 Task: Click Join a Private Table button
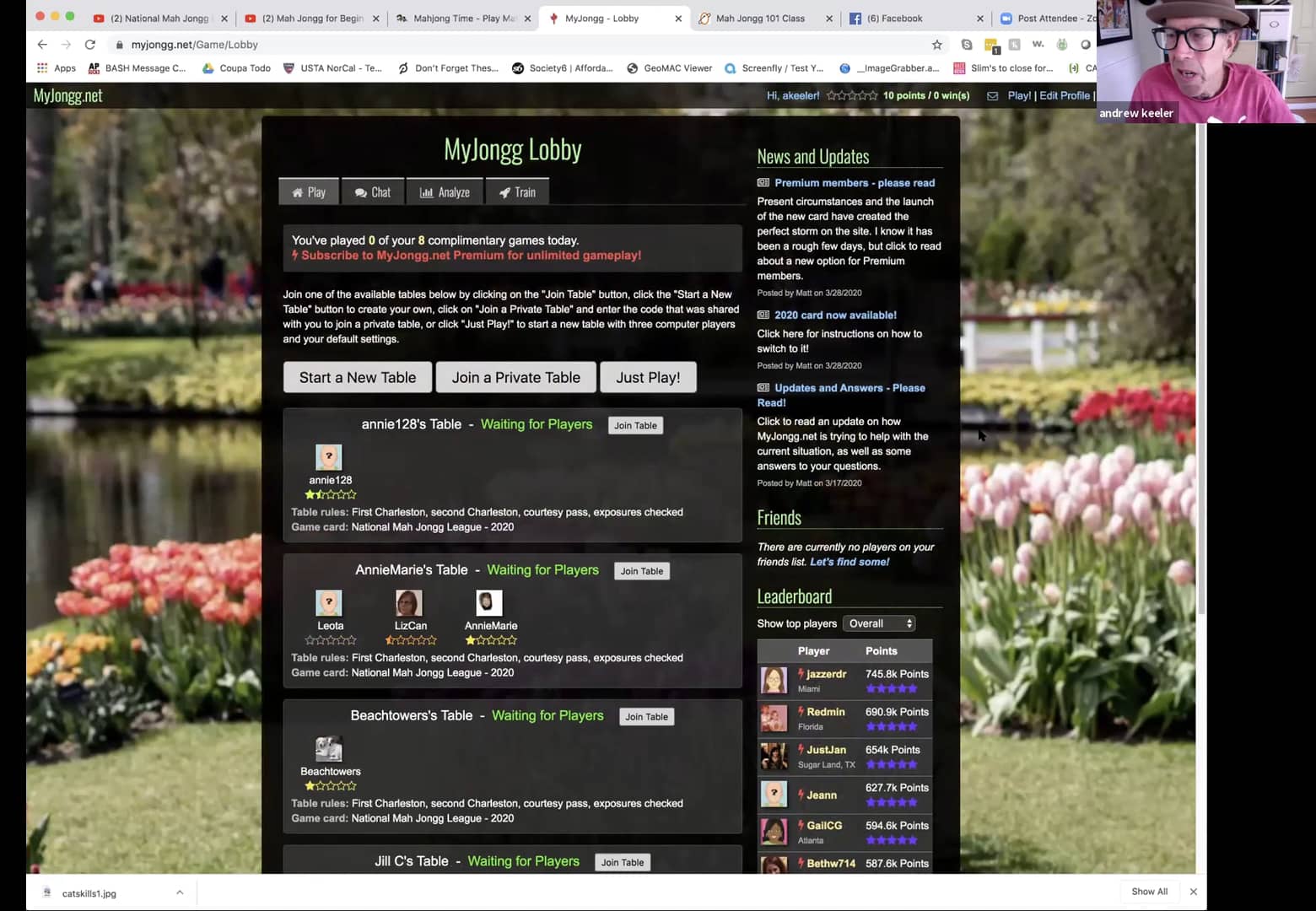pyautogui.click(x=515, y=377)
